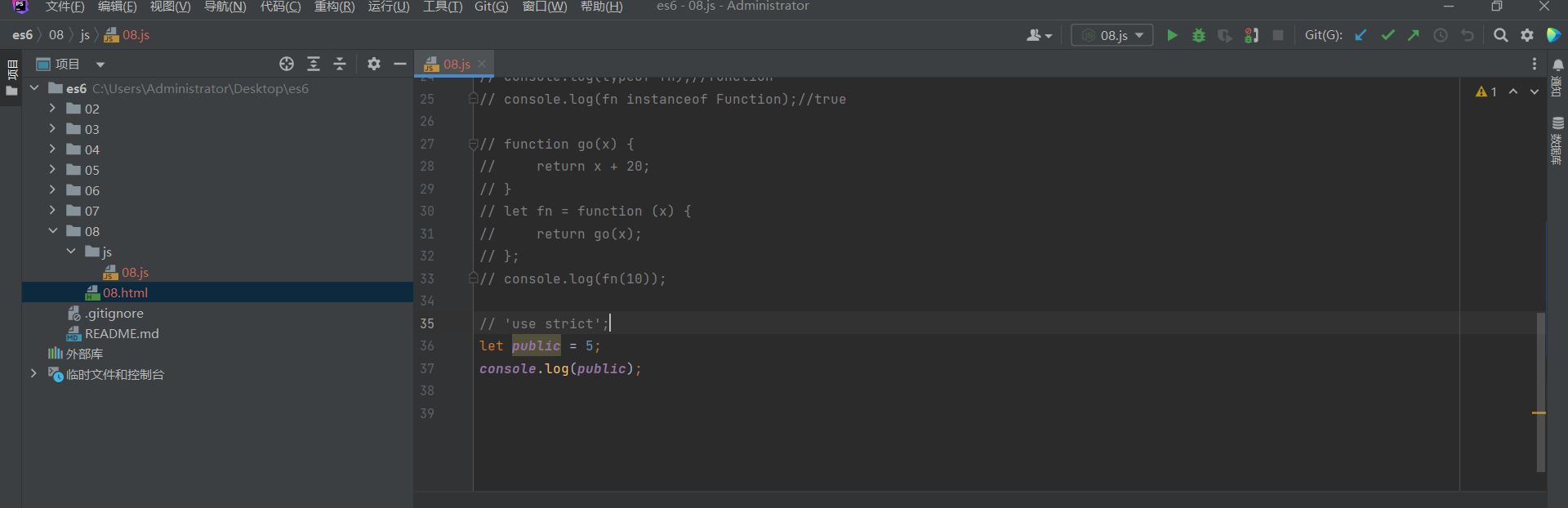Hide the project tool window
Screen dimensions: 1568x508
[400, 64]
